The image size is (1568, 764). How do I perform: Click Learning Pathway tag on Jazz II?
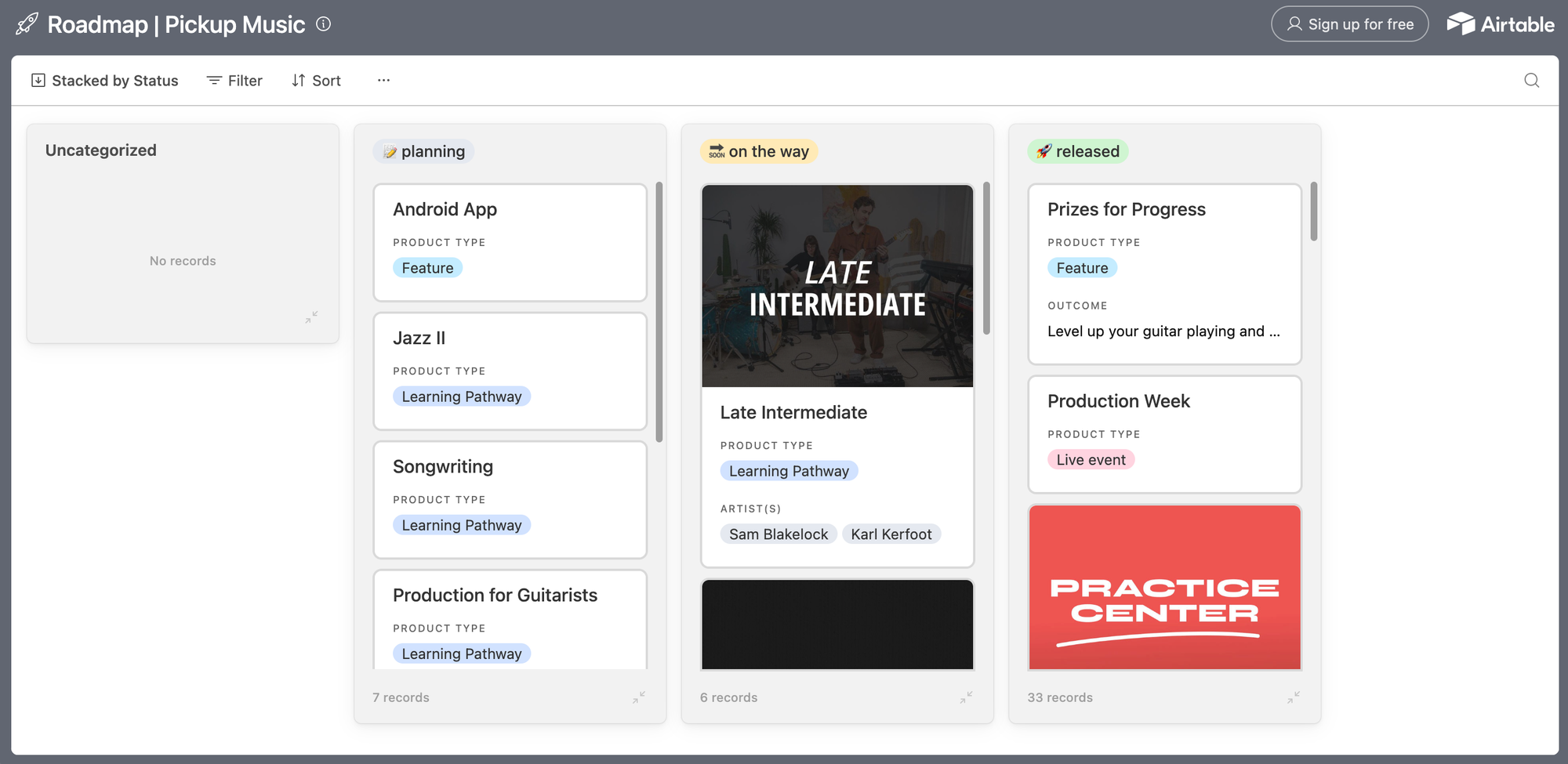pyautogui.click(x=462, y=396)
